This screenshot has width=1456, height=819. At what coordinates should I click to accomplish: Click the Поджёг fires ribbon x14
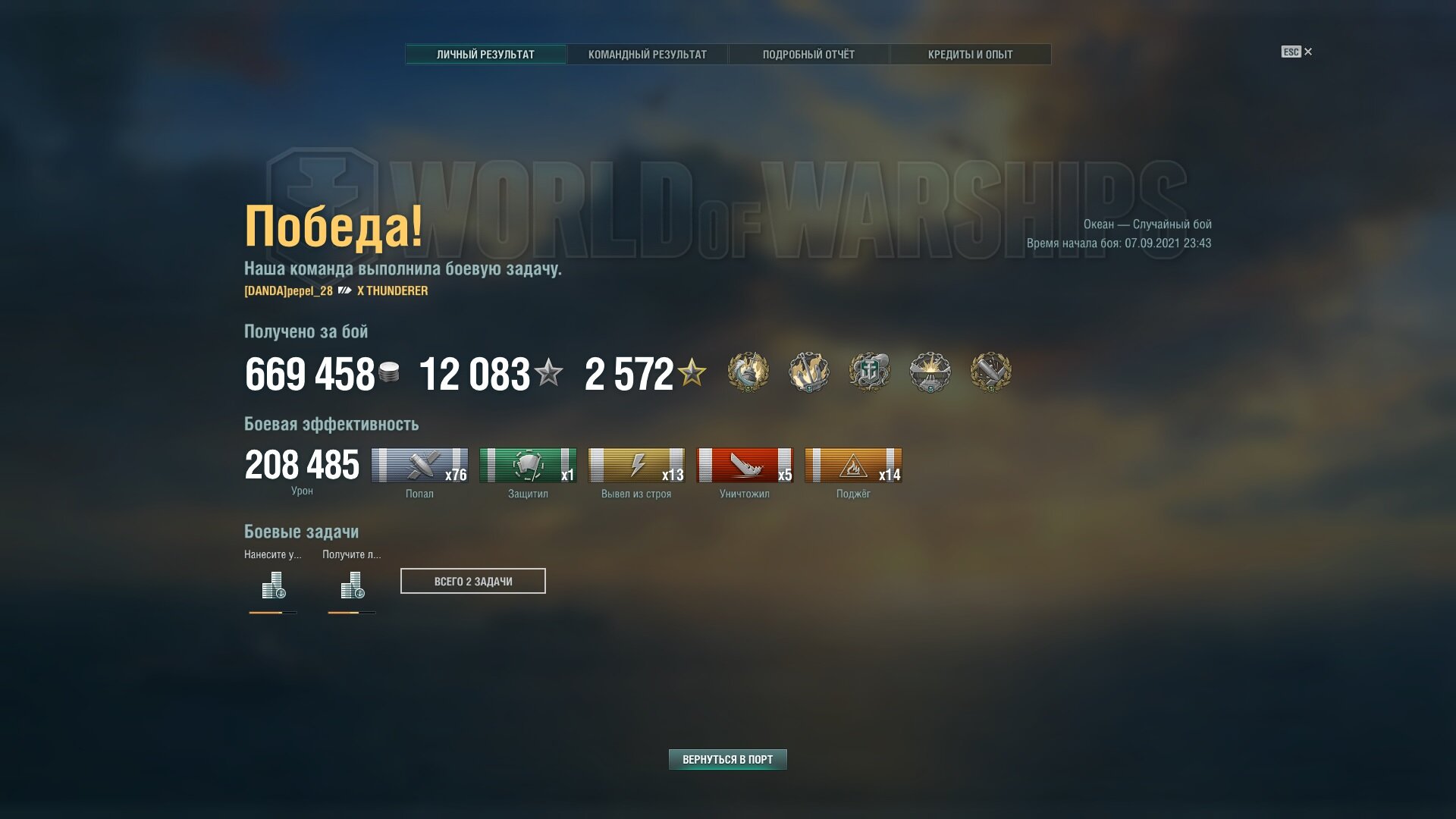click(853, 465)
